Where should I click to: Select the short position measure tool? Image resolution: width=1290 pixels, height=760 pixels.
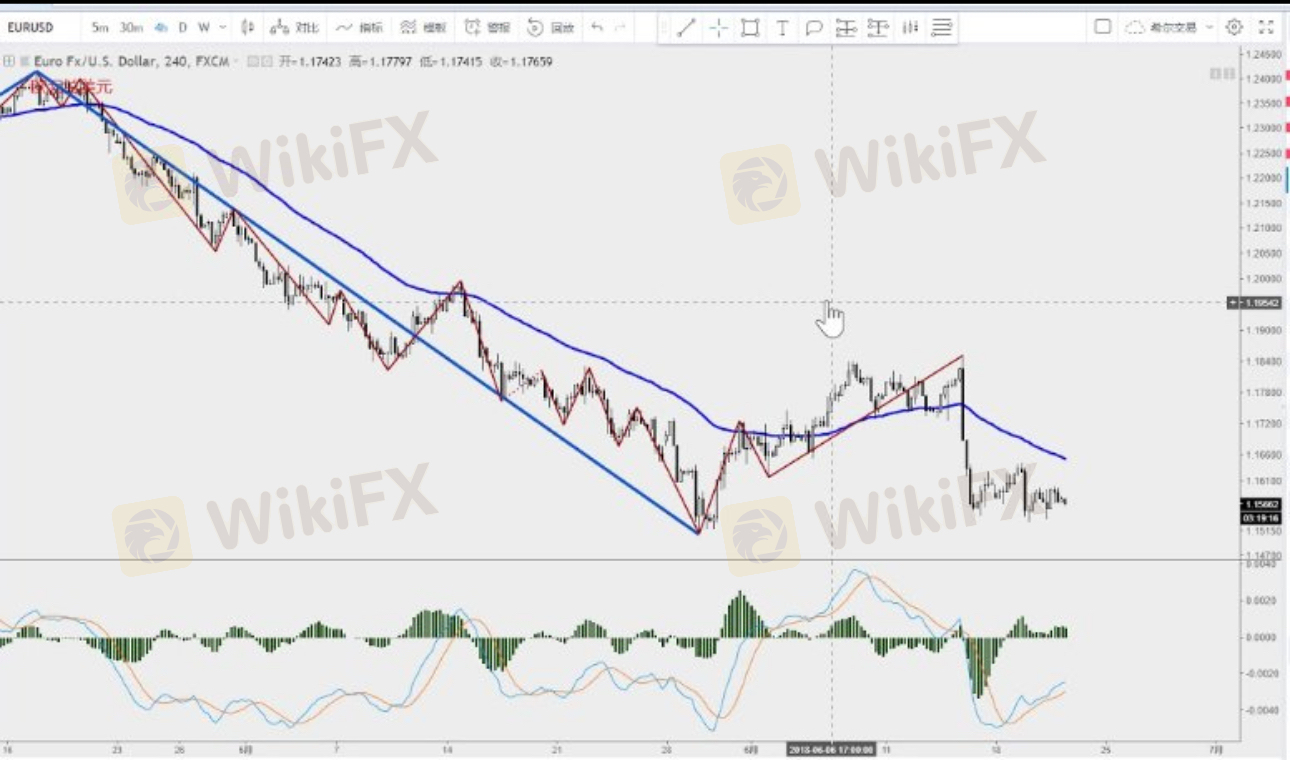tap(878, 28)
